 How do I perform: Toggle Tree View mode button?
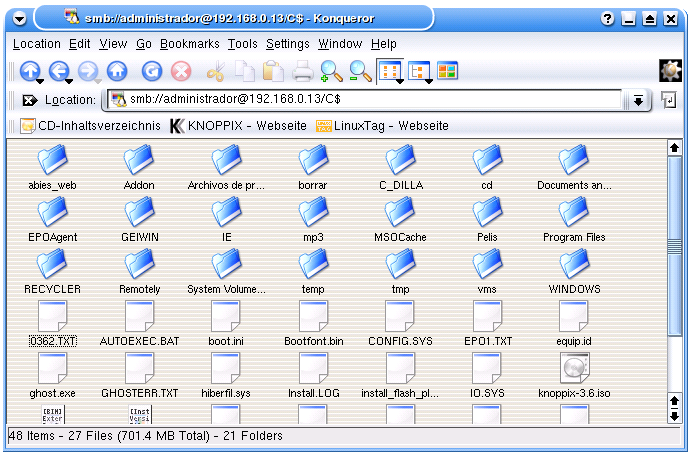[418, 71]
